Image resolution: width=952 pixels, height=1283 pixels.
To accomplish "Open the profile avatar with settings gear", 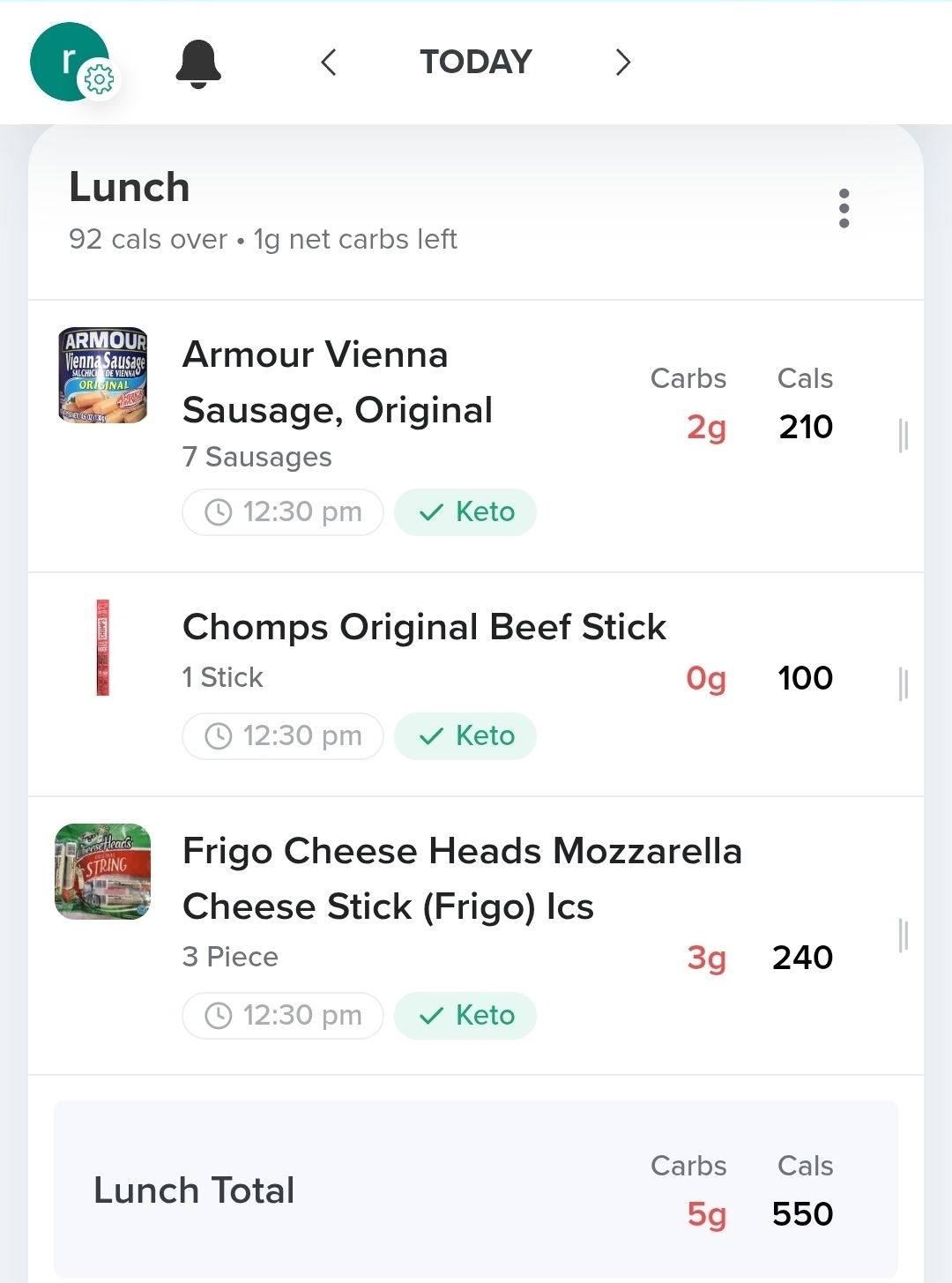I will coord(71,62).
